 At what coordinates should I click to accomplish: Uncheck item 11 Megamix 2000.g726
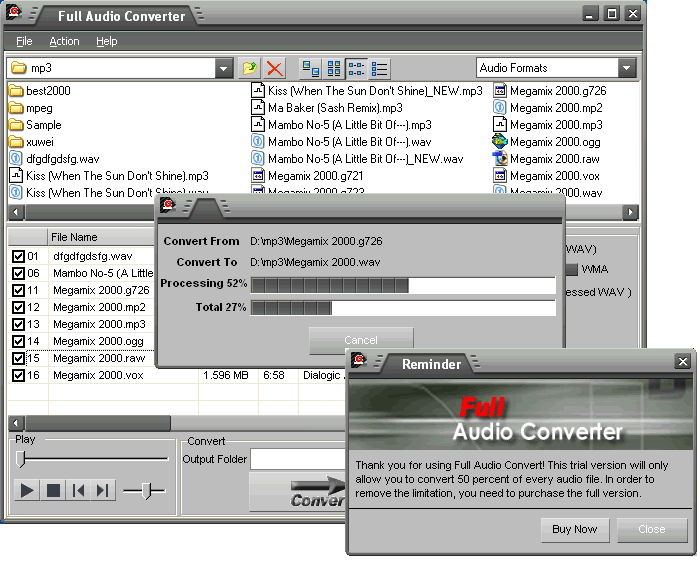pos(18,290)
